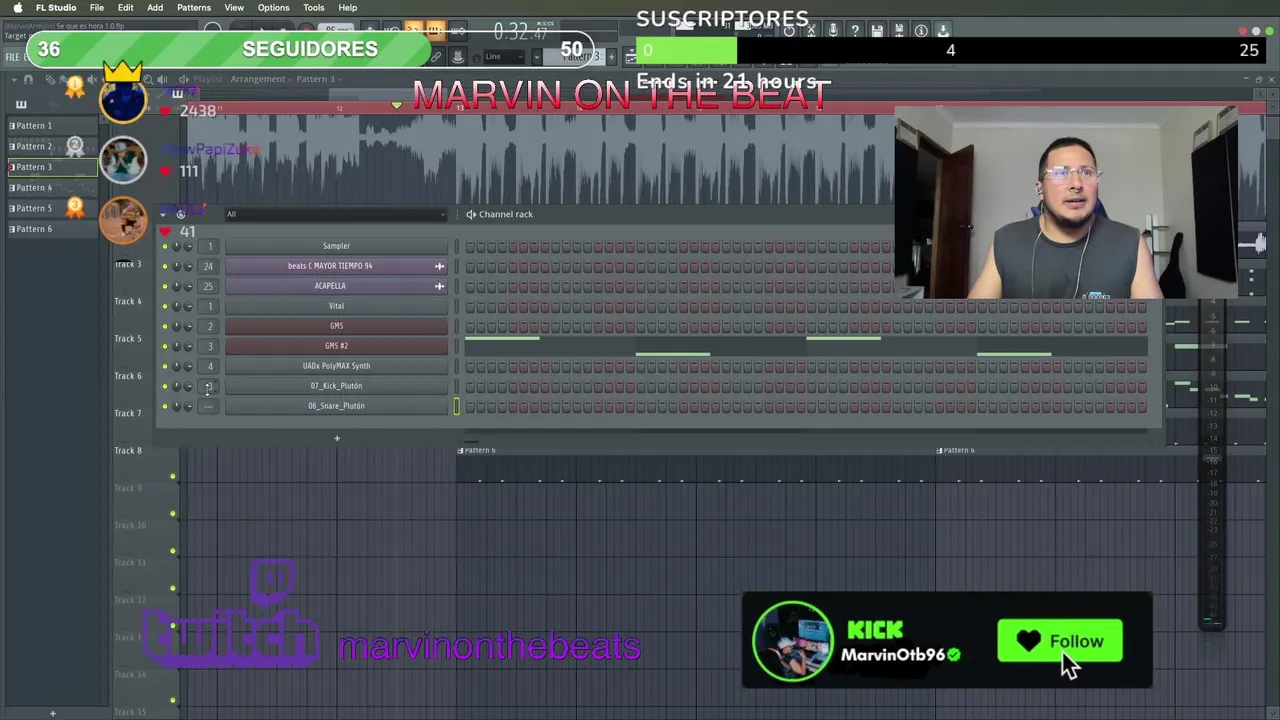Viewport: 1280px width, 720px height.
Task: Open the Help menu
Action: coord(348,8)
